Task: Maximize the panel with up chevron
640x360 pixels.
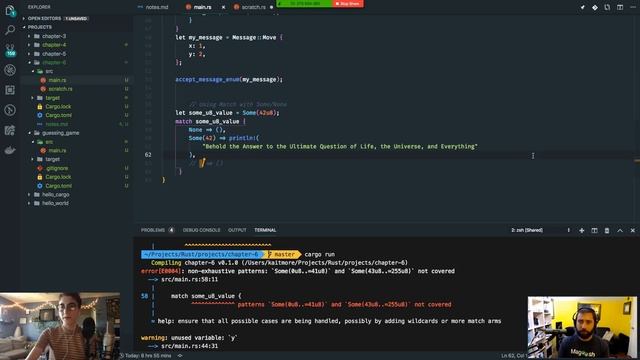Action: [x=620, y=231]
